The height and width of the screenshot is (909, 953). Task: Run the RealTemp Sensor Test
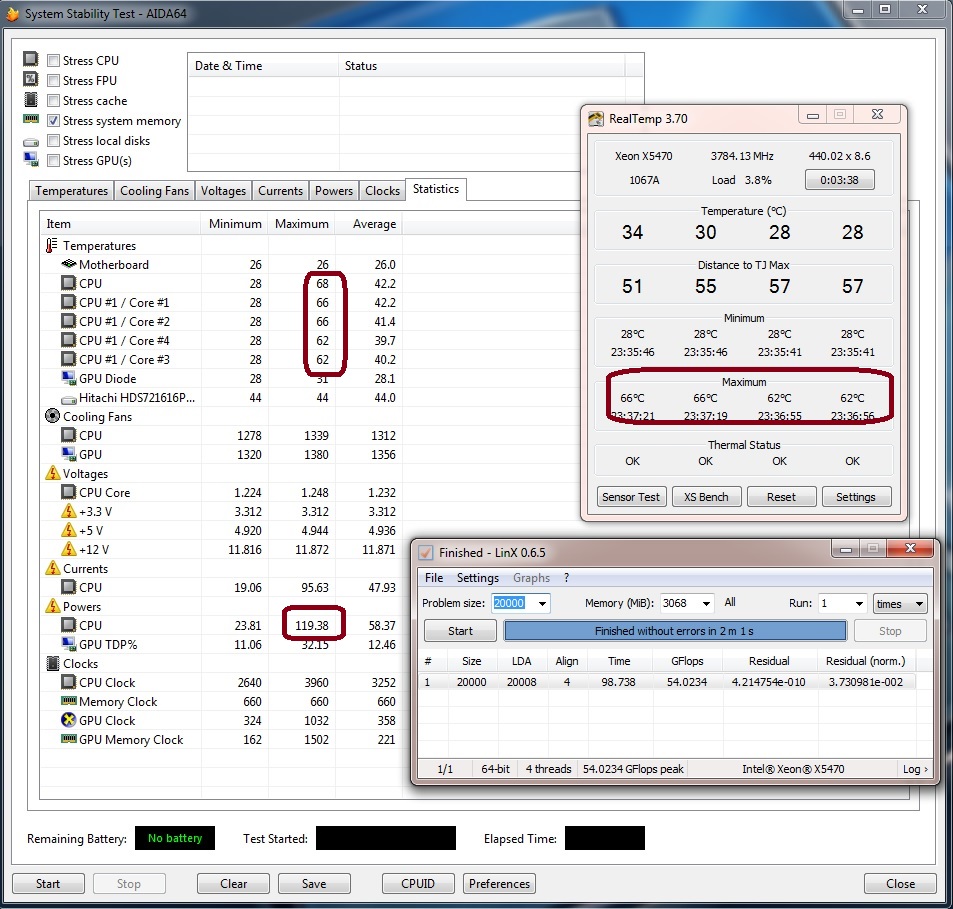click(x=631, y=496)
